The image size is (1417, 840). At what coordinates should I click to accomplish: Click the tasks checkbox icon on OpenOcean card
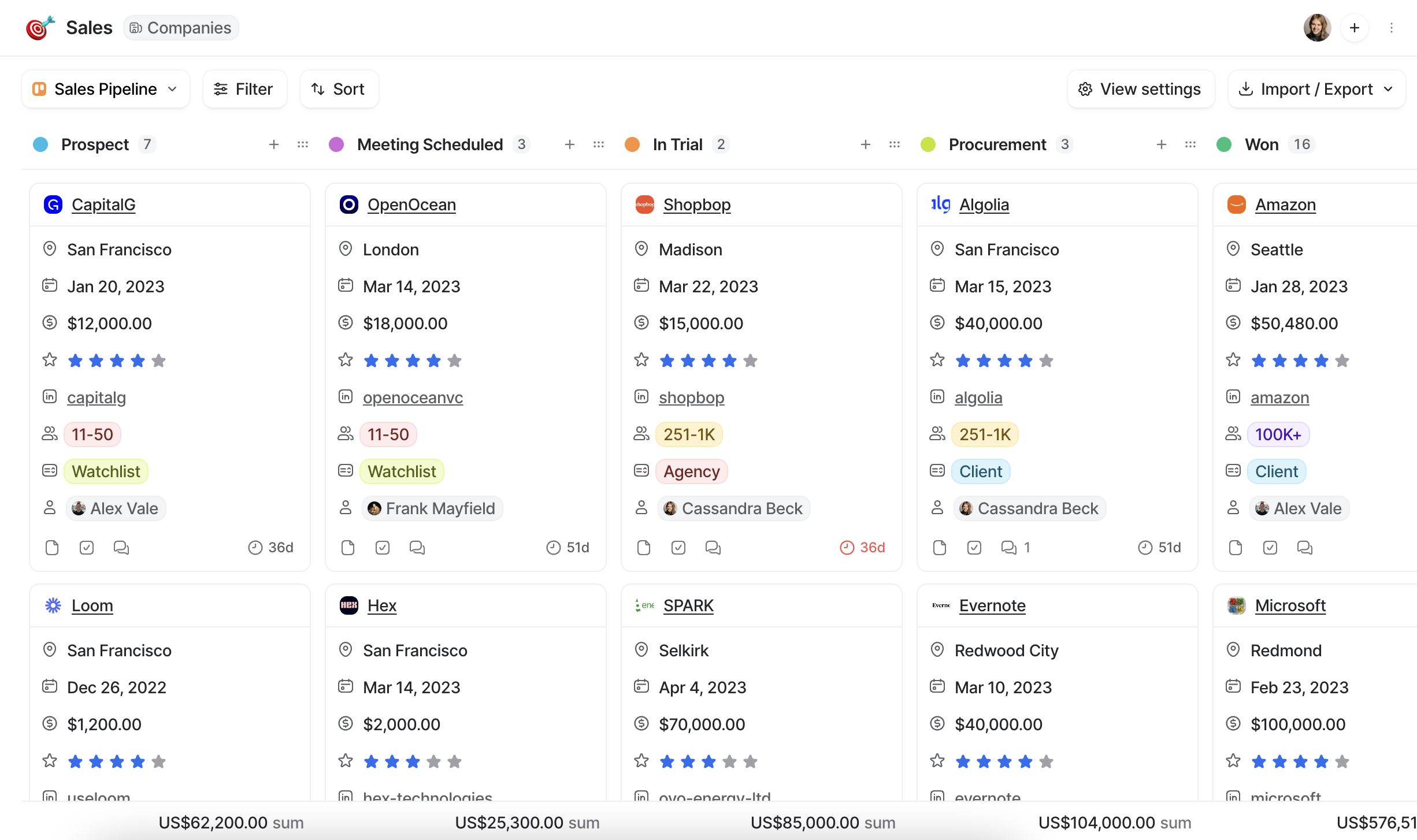pyautogui.click(x=383, y=548)
